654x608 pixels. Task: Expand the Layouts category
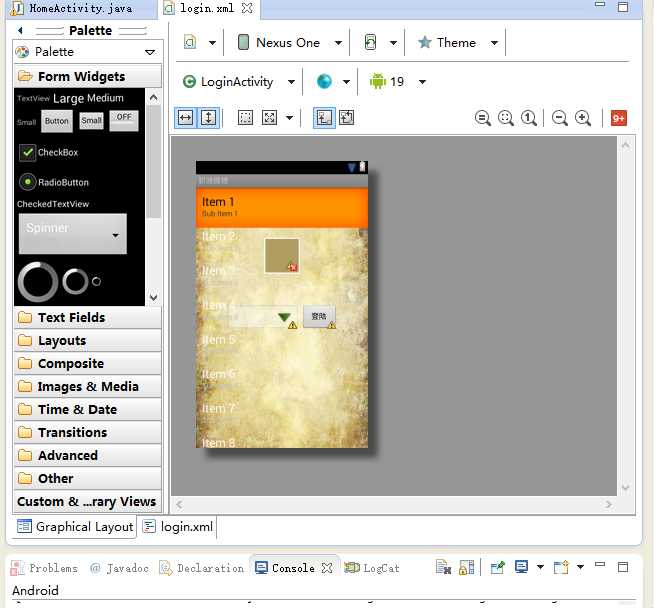[x=88, y=341]
